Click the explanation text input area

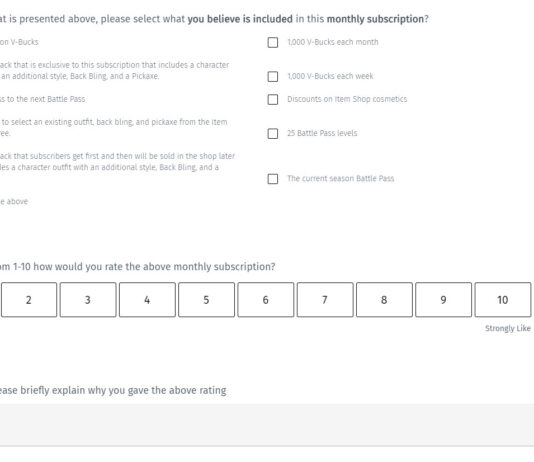[267, 425]
